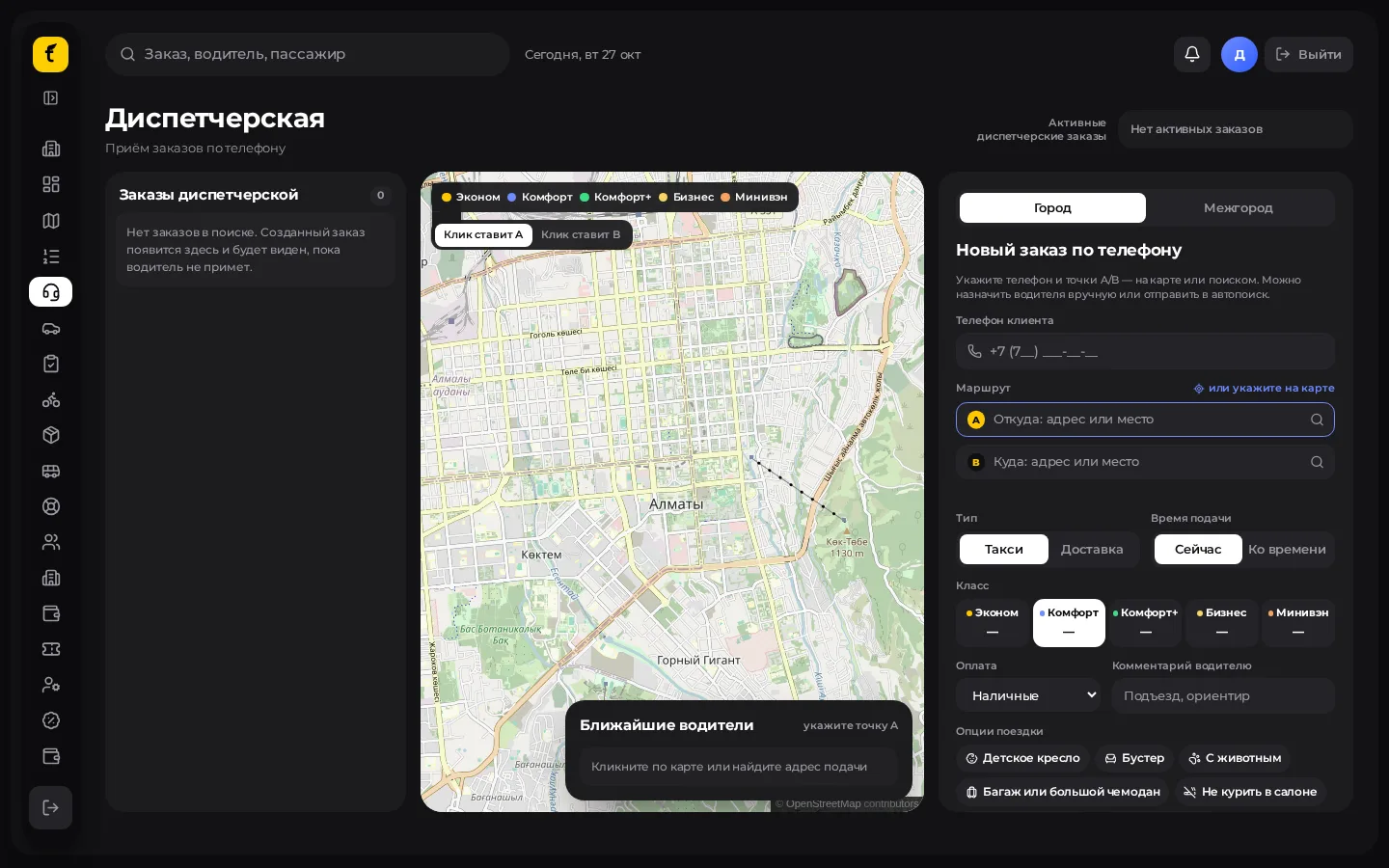
Task: Select the Эконом class in the order form
Action: (993, 622)
